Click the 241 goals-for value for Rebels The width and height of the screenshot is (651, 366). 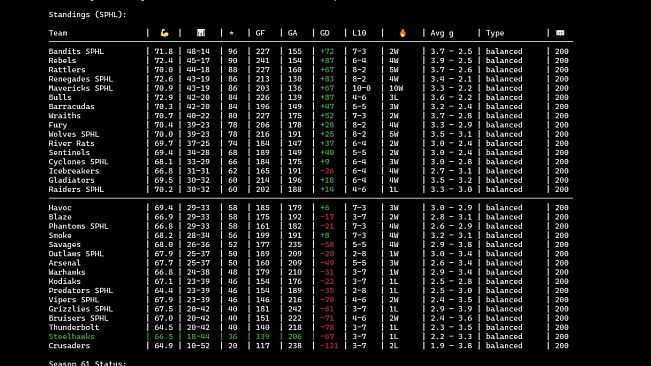click(262, 61)
